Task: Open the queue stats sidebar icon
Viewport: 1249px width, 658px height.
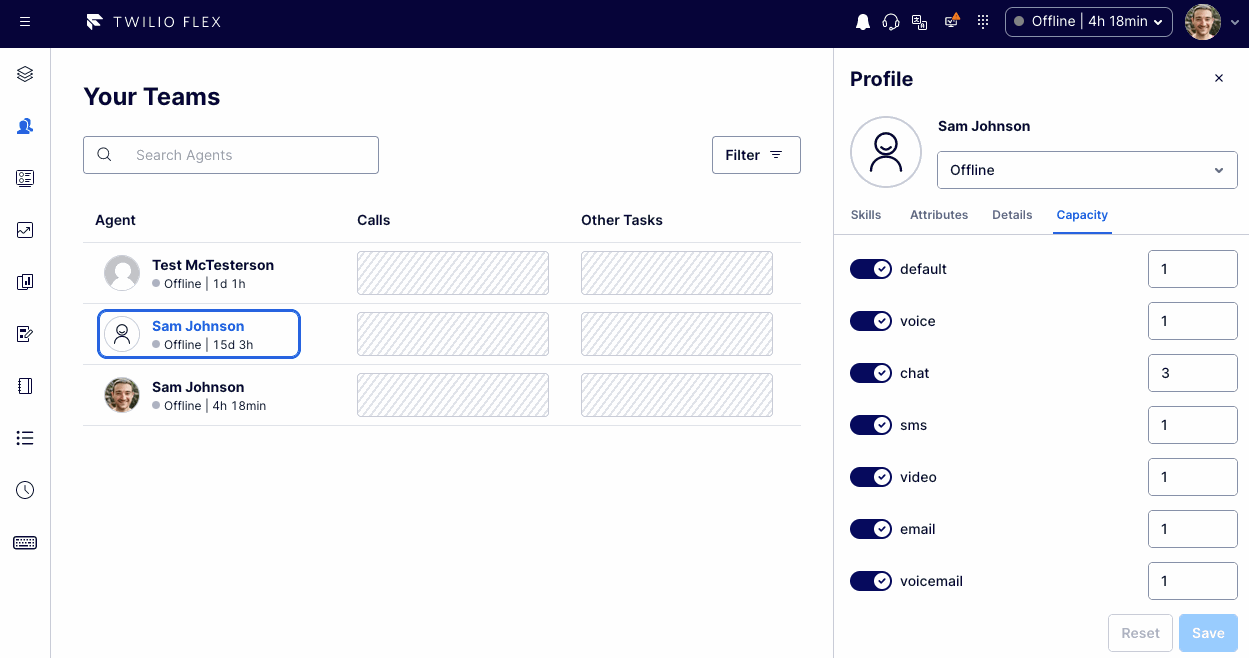Action: pyautogui.click(x=25, y=178)
